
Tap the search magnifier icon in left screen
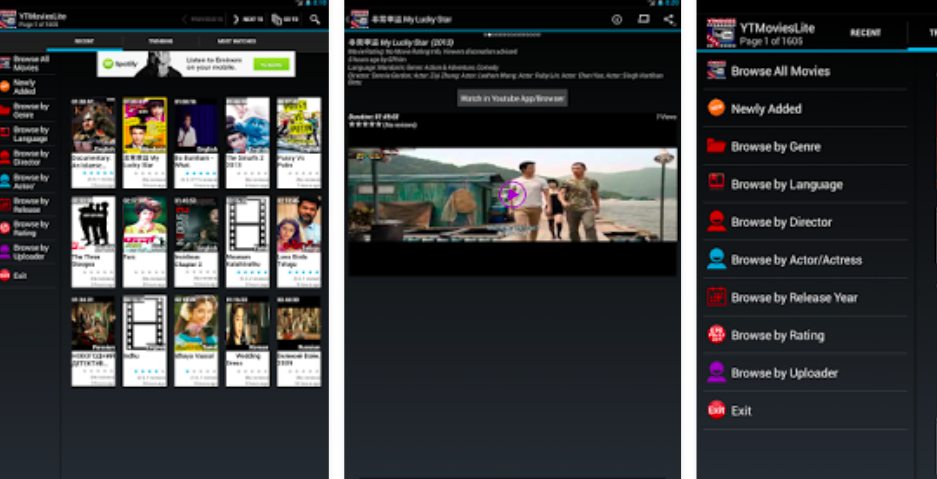click(x=315, y=19)
